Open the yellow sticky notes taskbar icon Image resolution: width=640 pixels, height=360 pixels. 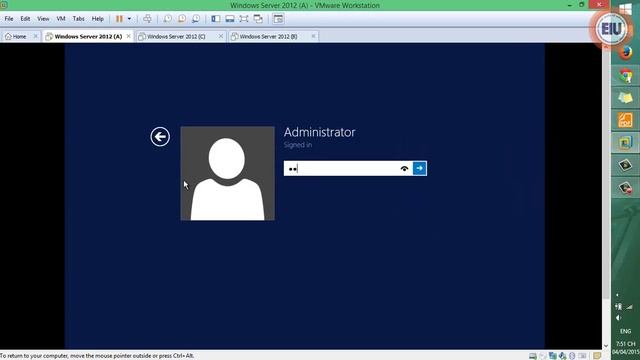point(625,98)
